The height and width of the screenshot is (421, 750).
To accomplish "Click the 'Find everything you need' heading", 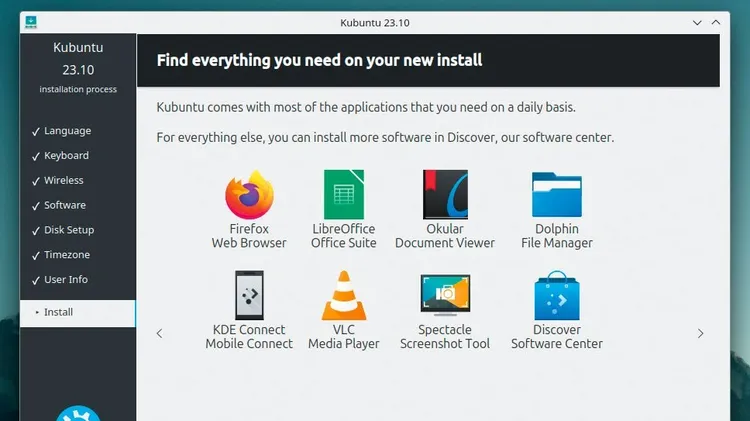I will 320,60.
